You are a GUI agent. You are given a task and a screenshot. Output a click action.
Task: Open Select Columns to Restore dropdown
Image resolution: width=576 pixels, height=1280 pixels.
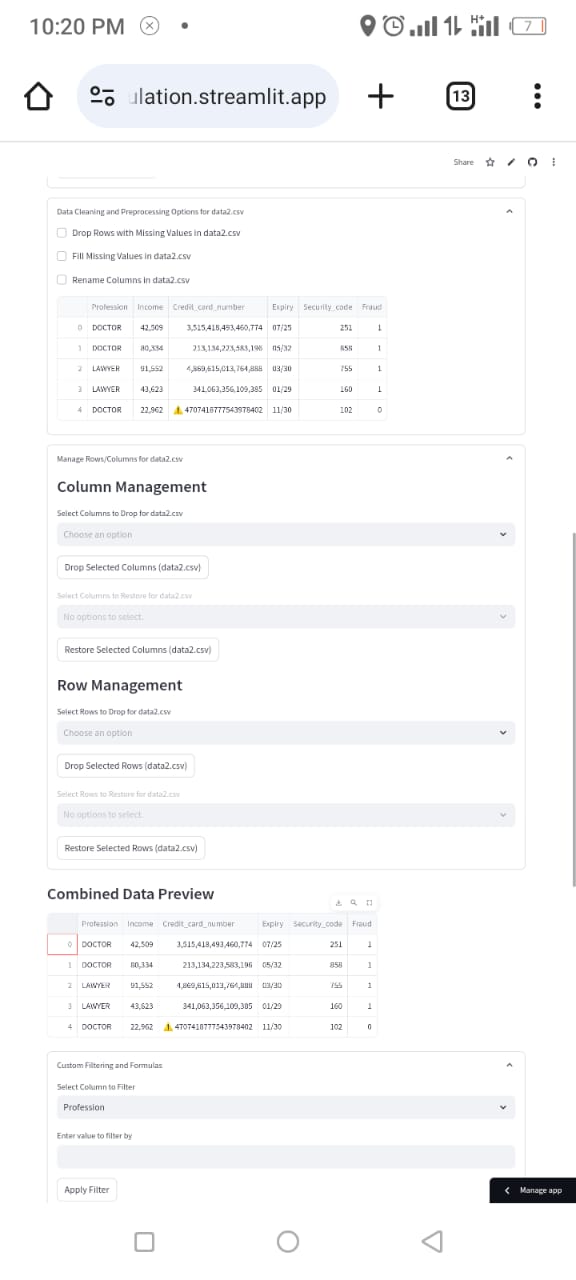[x=286, y=617]
